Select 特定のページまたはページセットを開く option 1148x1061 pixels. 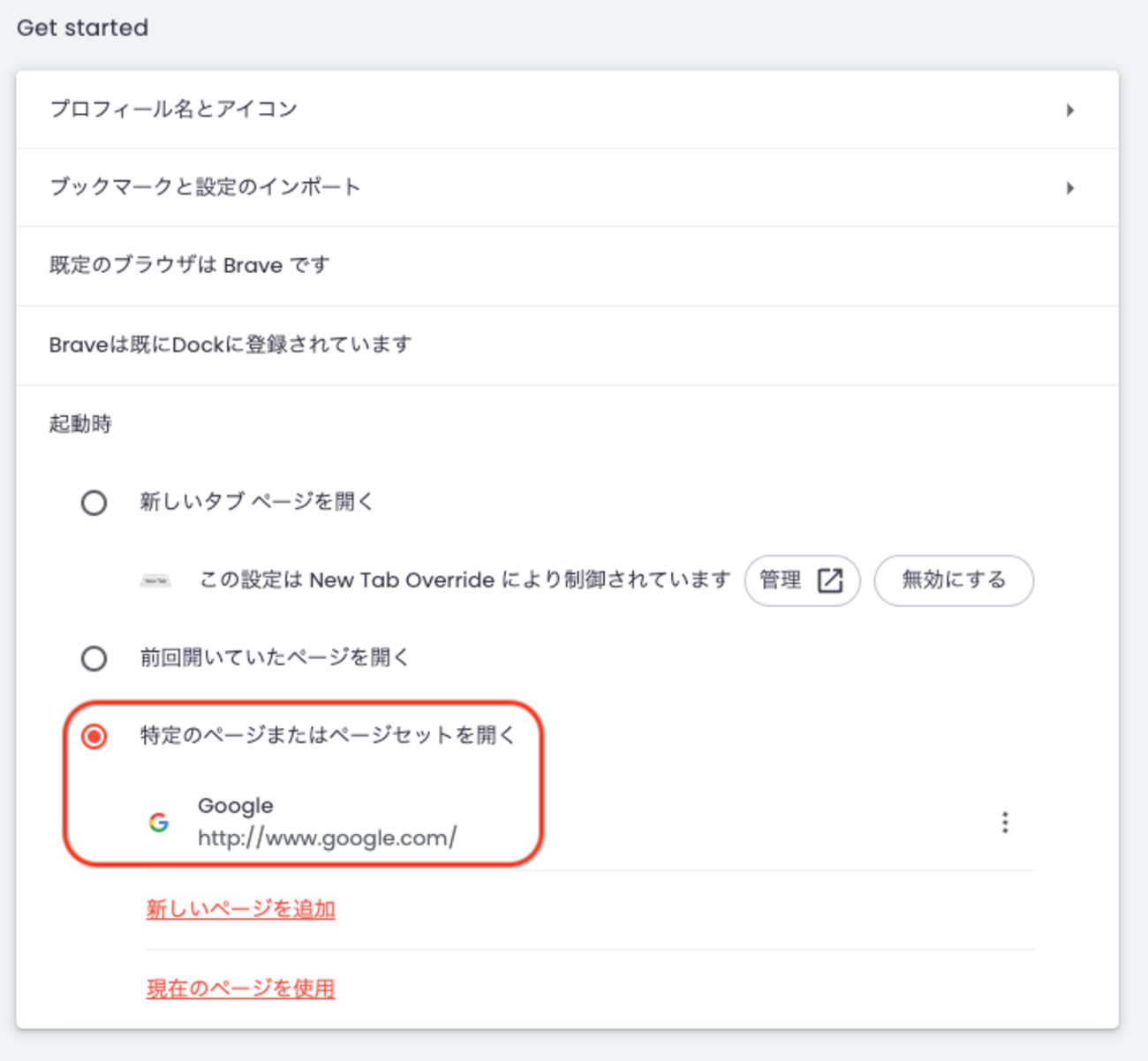pyautogui.click(x=94, y=734)
